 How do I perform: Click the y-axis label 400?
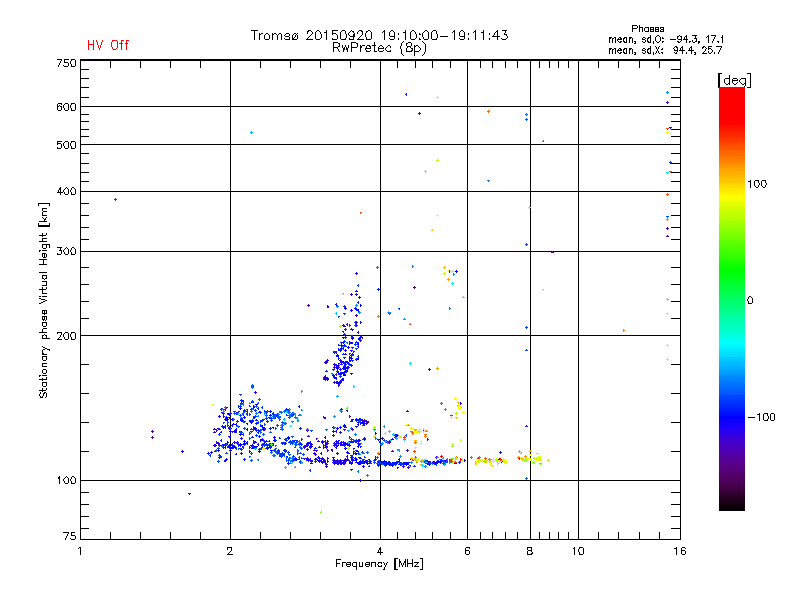pyautogui.click(x=66, y=191)
